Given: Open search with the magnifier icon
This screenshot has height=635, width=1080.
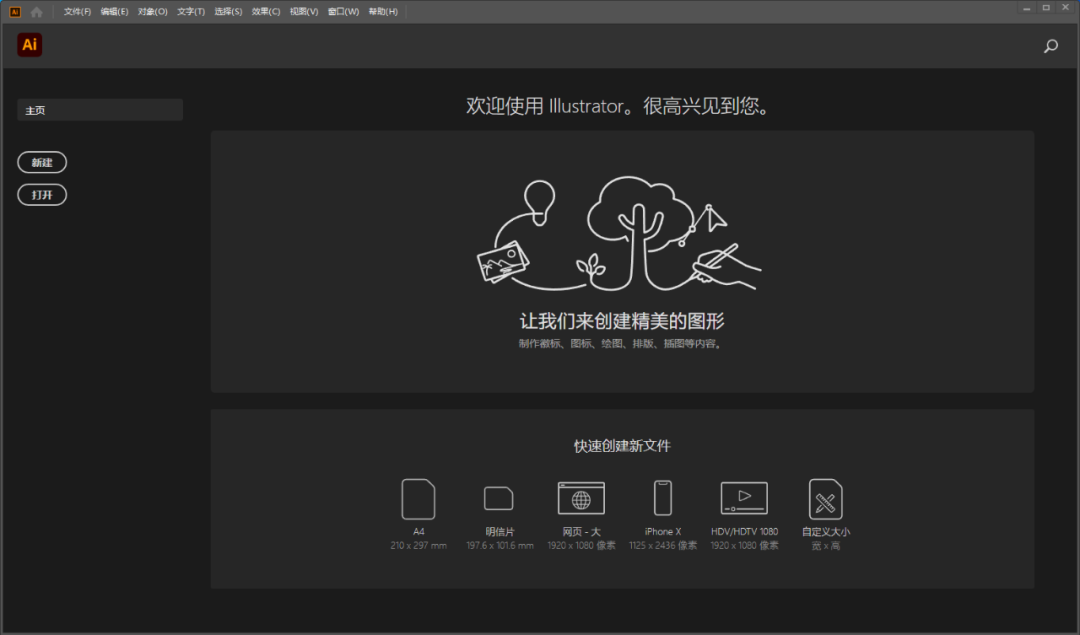Looking at the screenshot, I should 1050,46.
